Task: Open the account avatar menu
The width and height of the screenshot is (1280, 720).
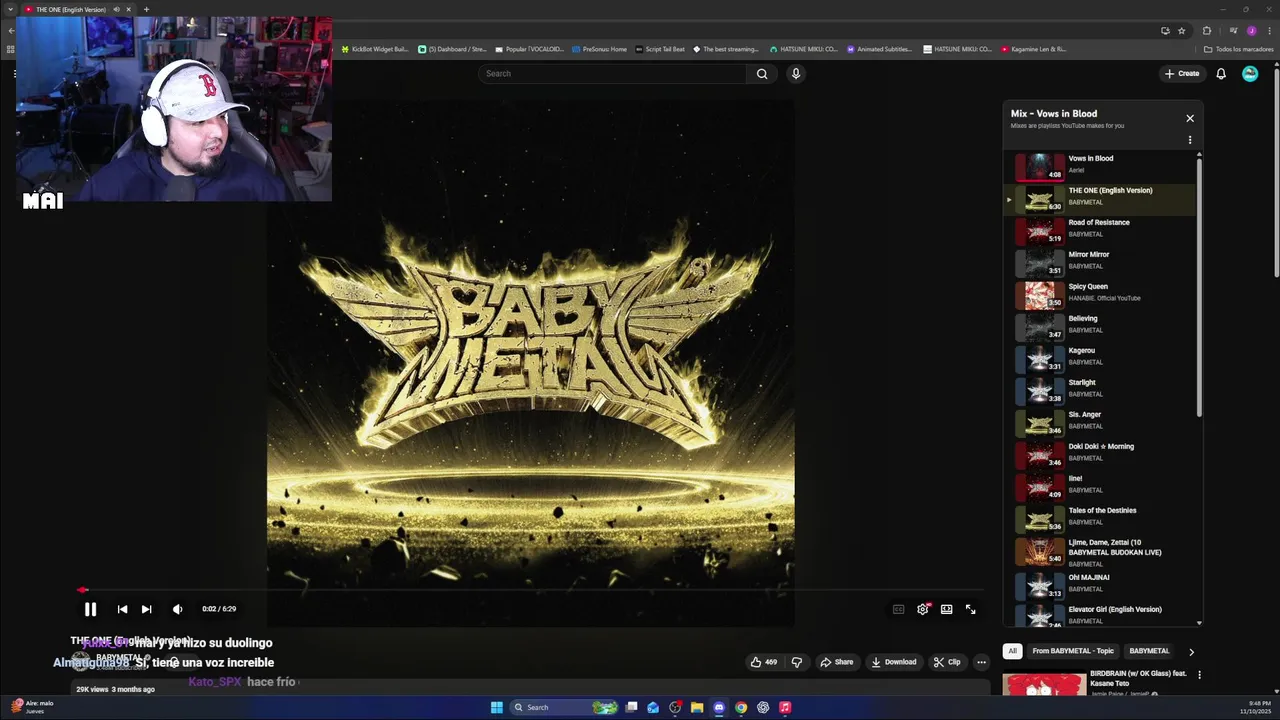Action: (1250, 73)
